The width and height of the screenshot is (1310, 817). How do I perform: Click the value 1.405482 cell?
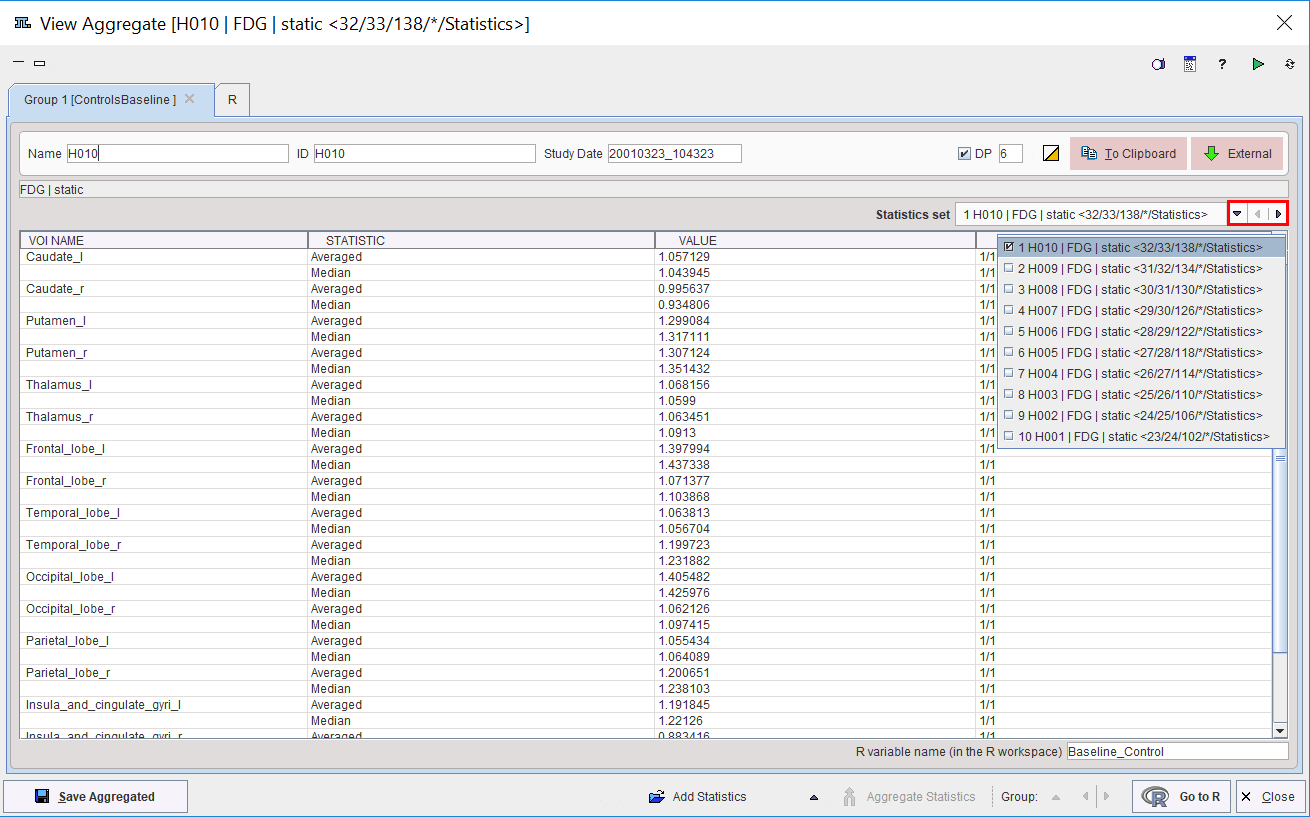point(815,577)
